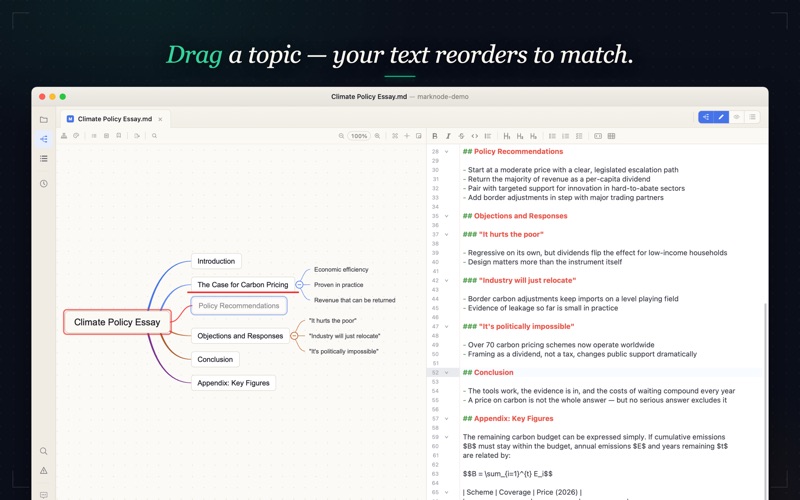Select the Introduction node
Screen dimensions: 800x500
[x=216, y=261]
